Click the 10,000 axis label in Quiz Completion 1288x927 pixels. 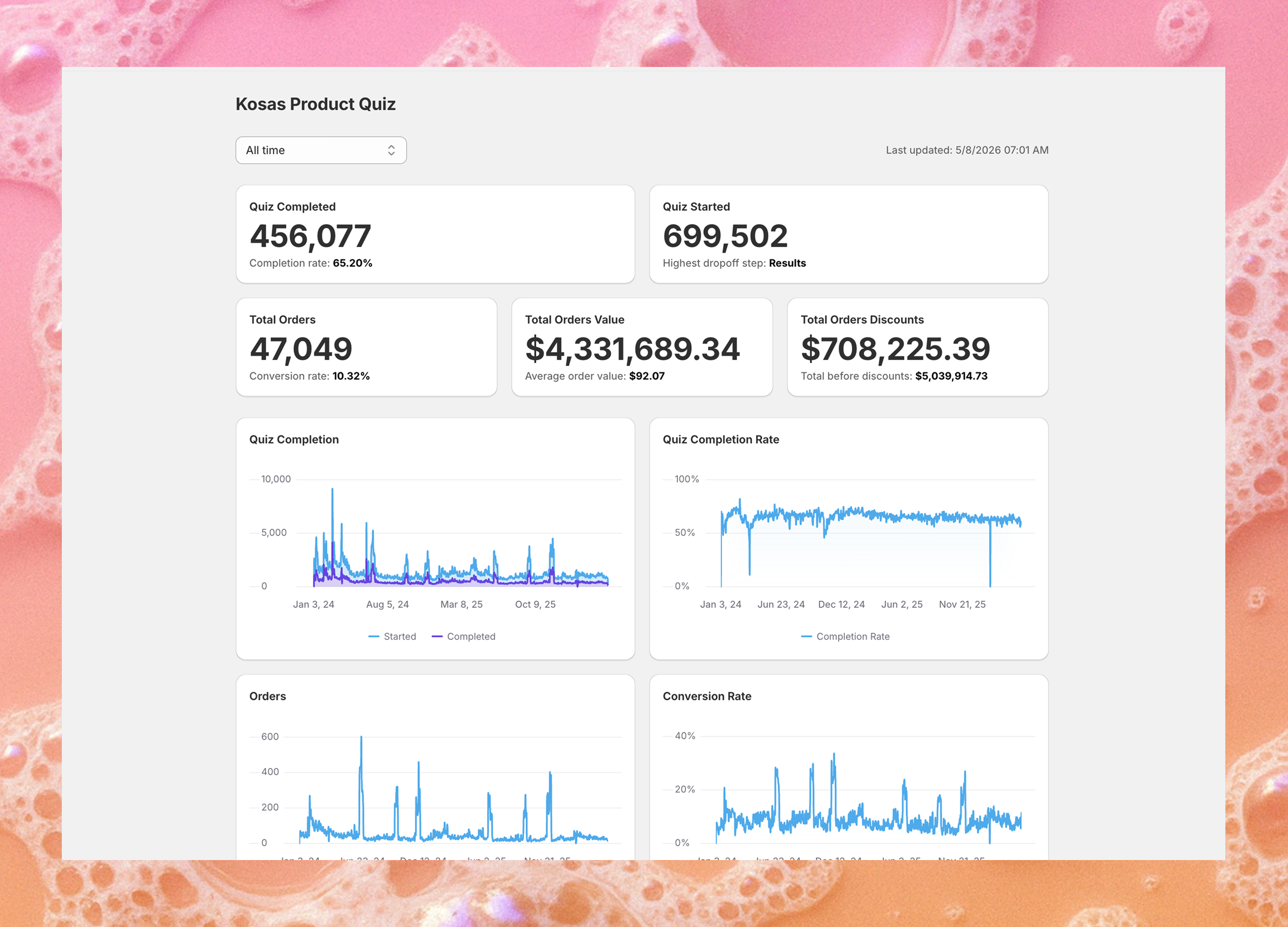(x=276, y=479)
